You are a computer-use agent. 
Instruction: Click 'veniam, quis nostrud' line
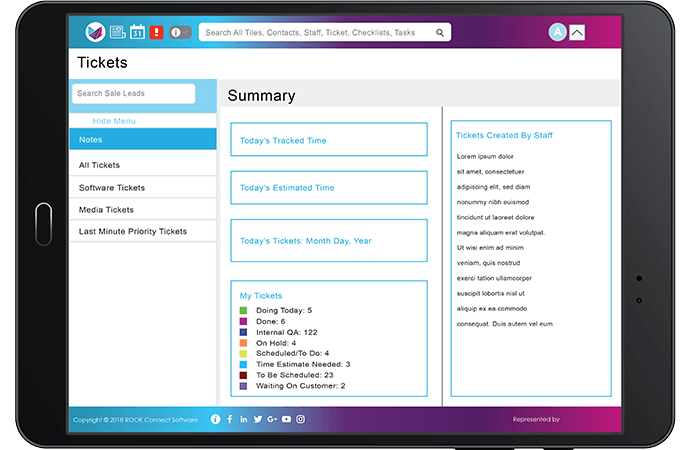tap(488, 263)
